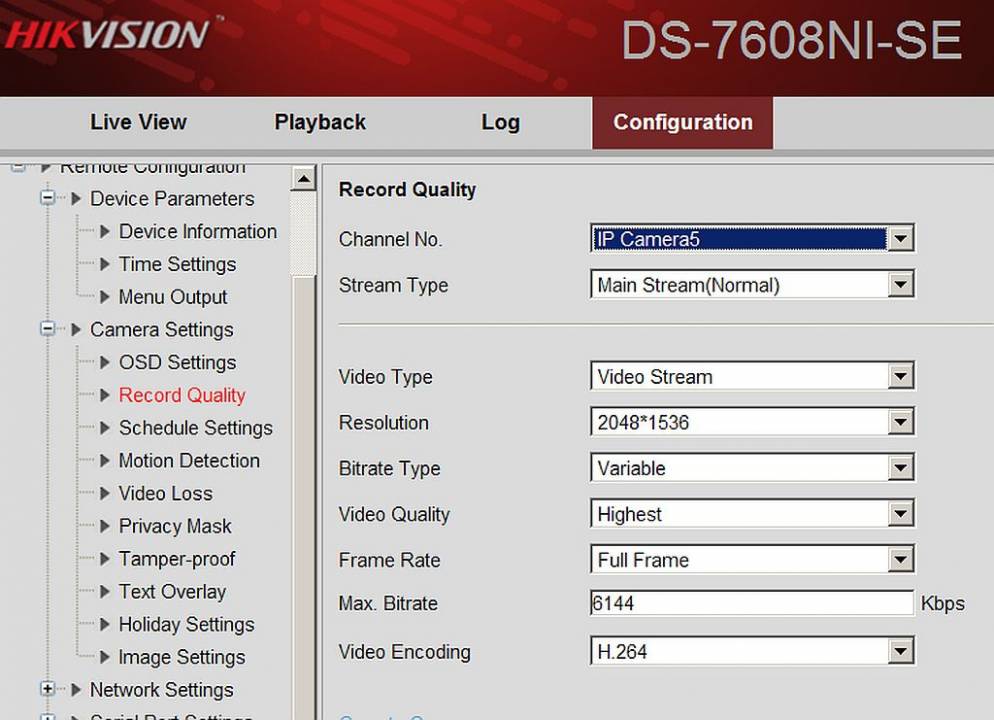Image resolution: width=994 pixels, height=720 pixels.
Task: Click arrow icon beside Menu Output
Action: pyautogui.click(x=105, y=297)
